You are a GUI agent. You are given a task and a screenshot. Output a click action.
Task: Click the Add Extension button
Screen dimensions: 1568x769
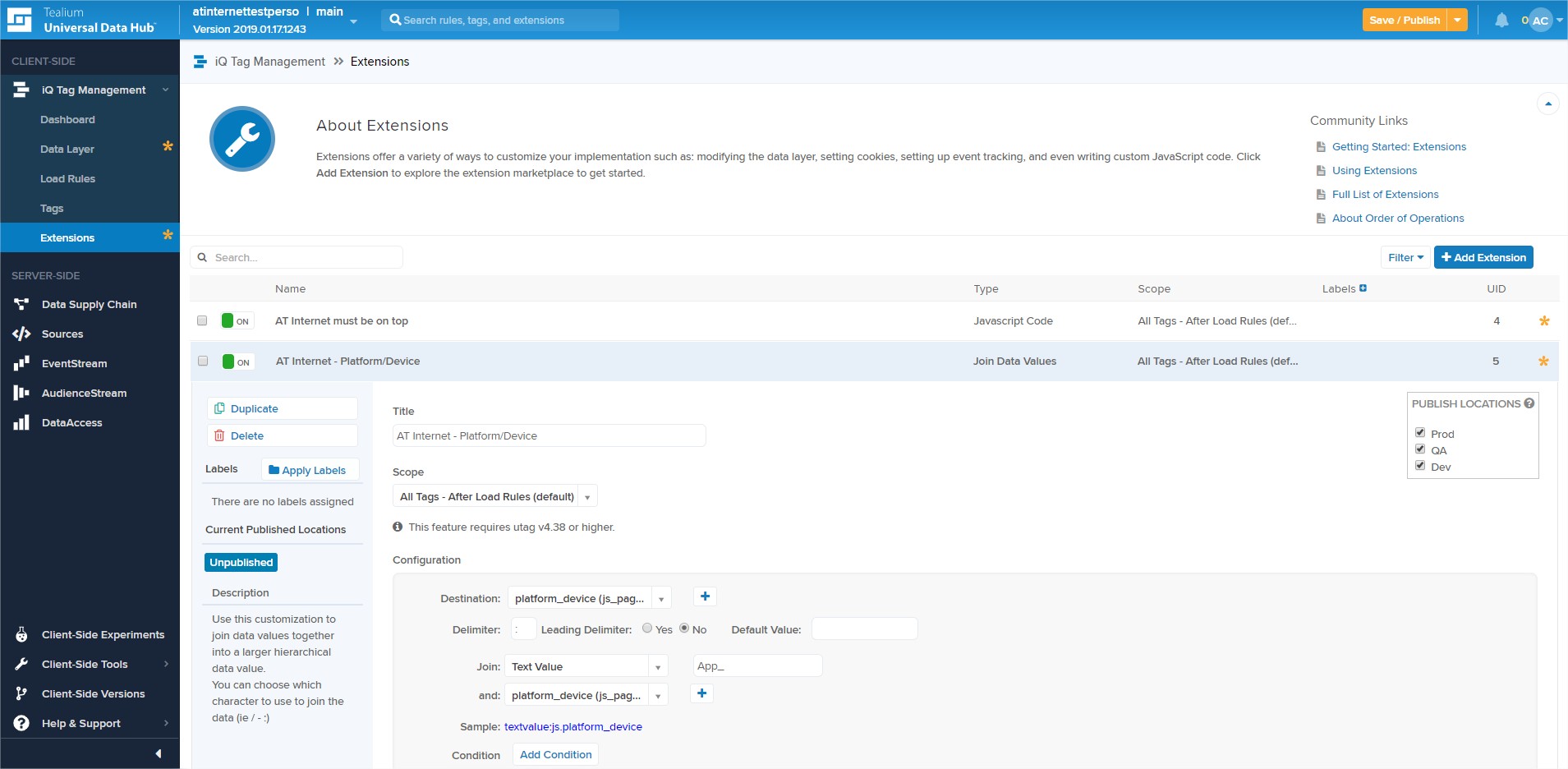pos(1483,257)
